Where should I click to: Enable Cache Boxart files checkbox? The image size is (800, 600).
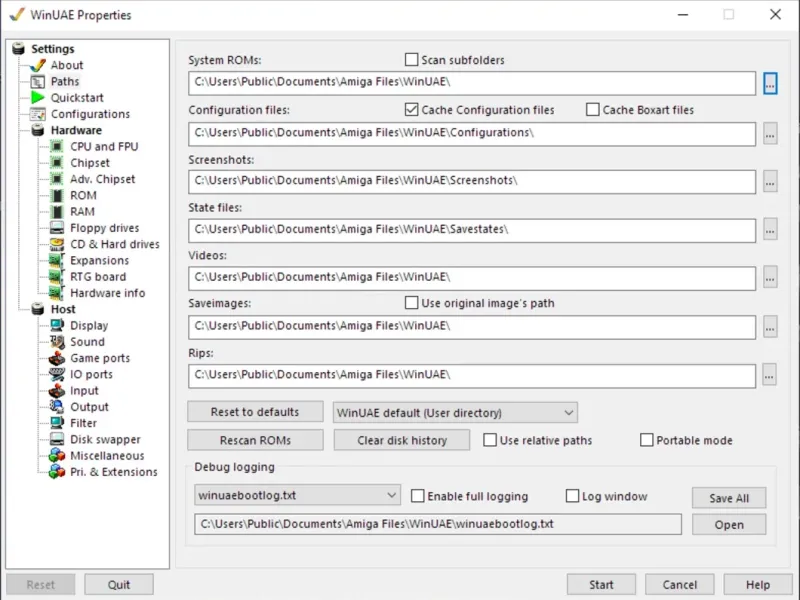(592, 110)
